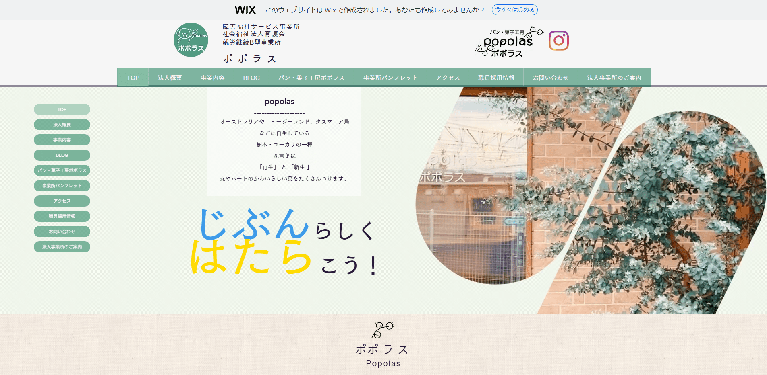
Task: Click the round green ポポラス logo
Action: tap(191, 40)
